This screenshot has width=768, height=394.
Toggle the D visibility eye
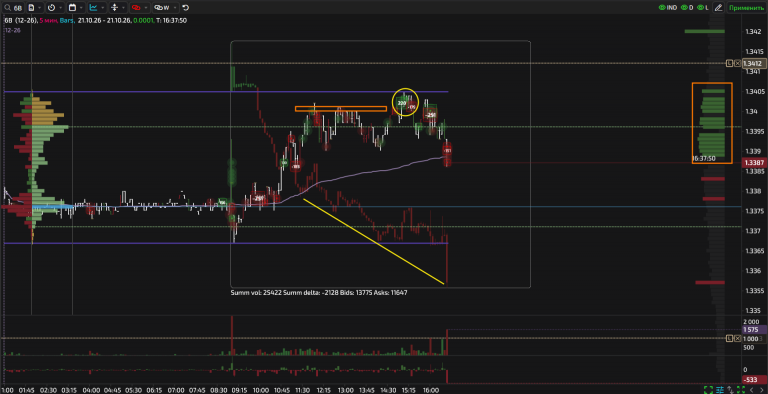684,7
